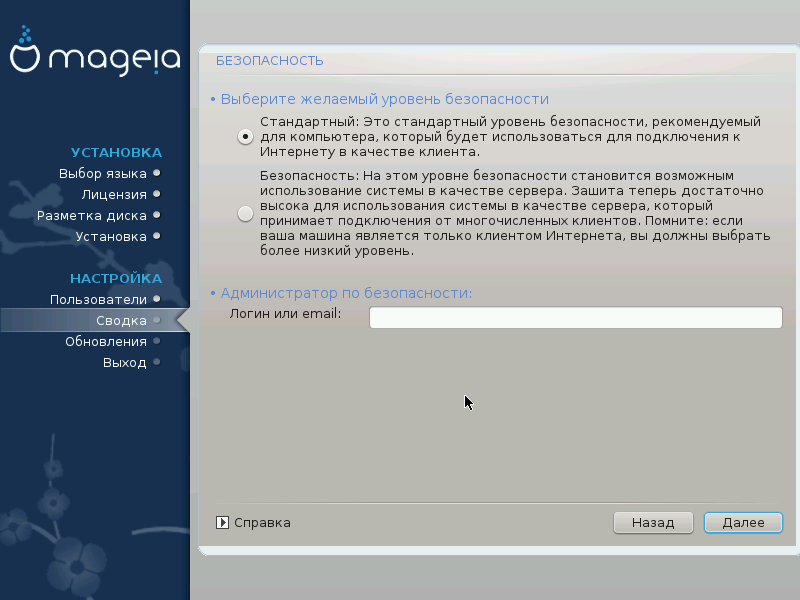Click the bullet dot next to Пользователи

[x=157, y=299]
